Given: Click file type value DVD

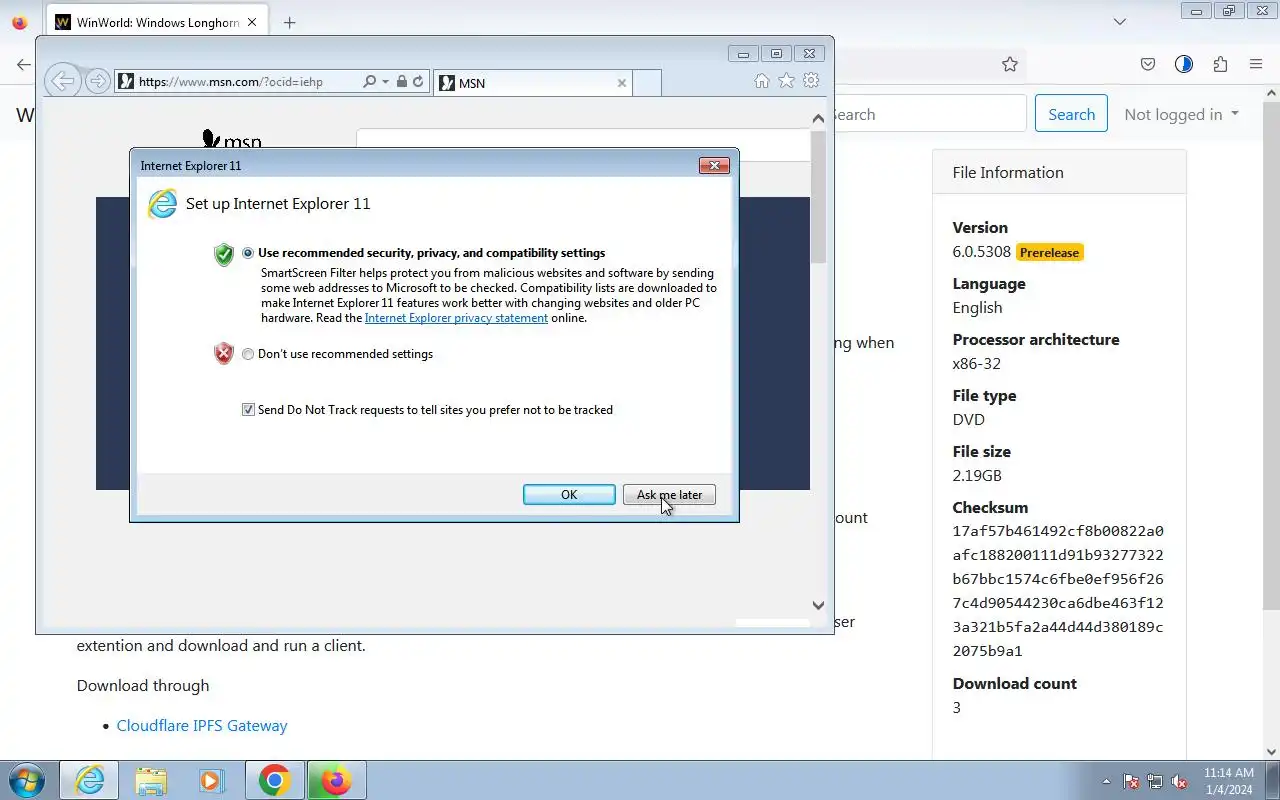Looking at the screenshot, I should [x=968, y=420].
